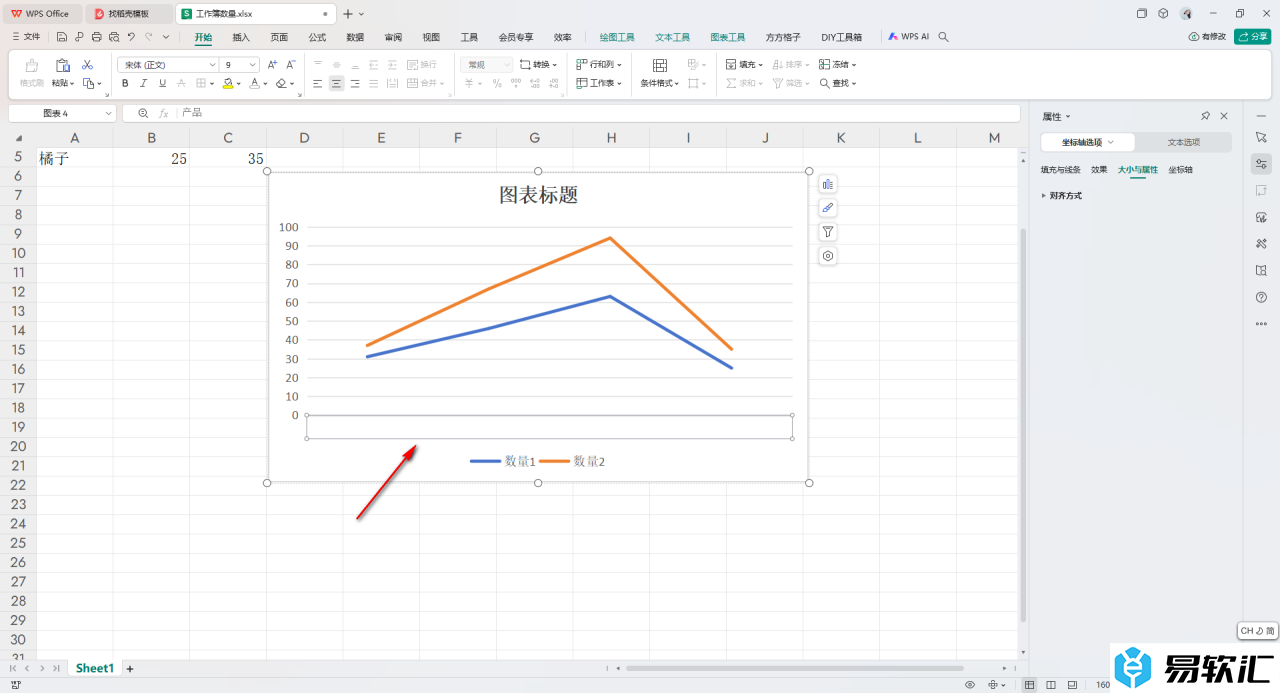Toggle center horizontal alignment

click(337, 83)
